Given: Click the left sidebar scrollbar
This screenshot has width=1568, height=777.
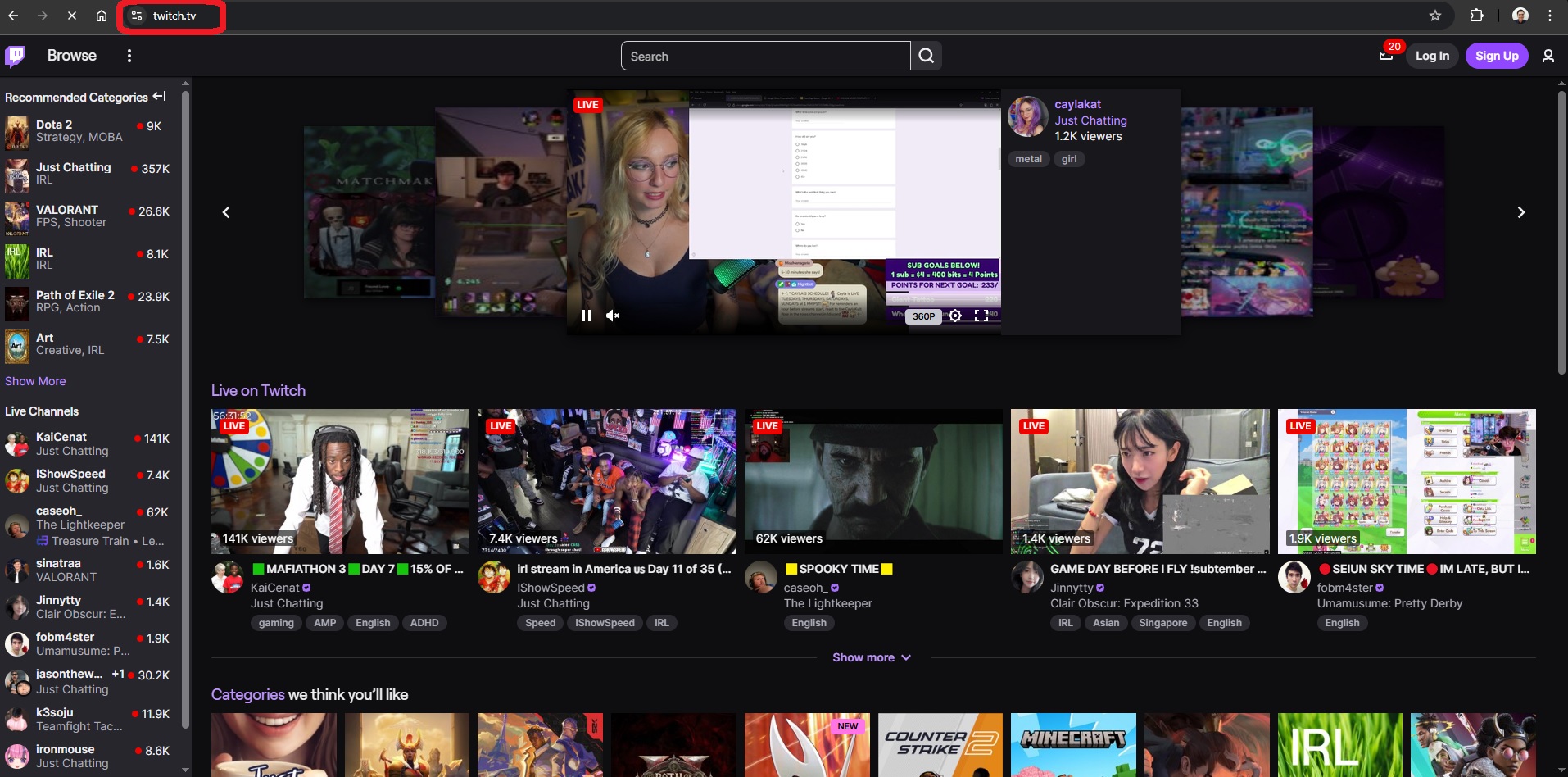Looking at the screenshot, I should pos(185,410).
